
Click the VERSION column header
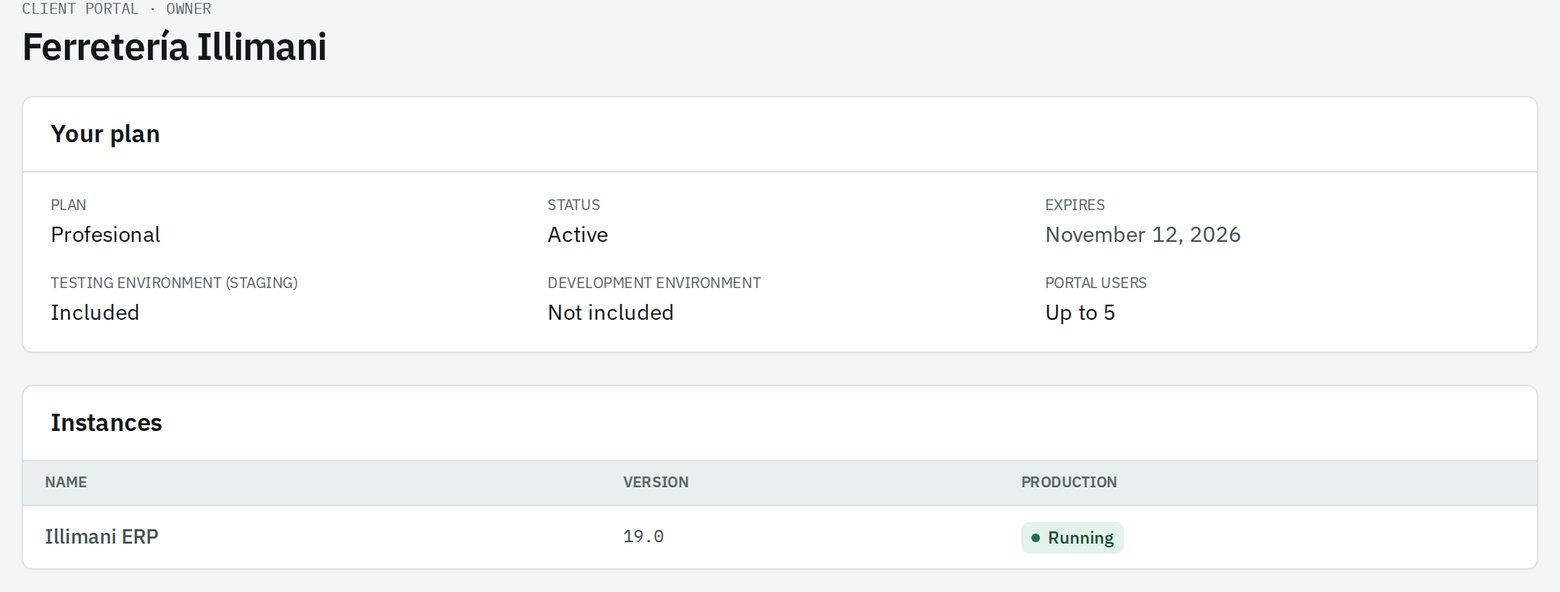(656, 482)
